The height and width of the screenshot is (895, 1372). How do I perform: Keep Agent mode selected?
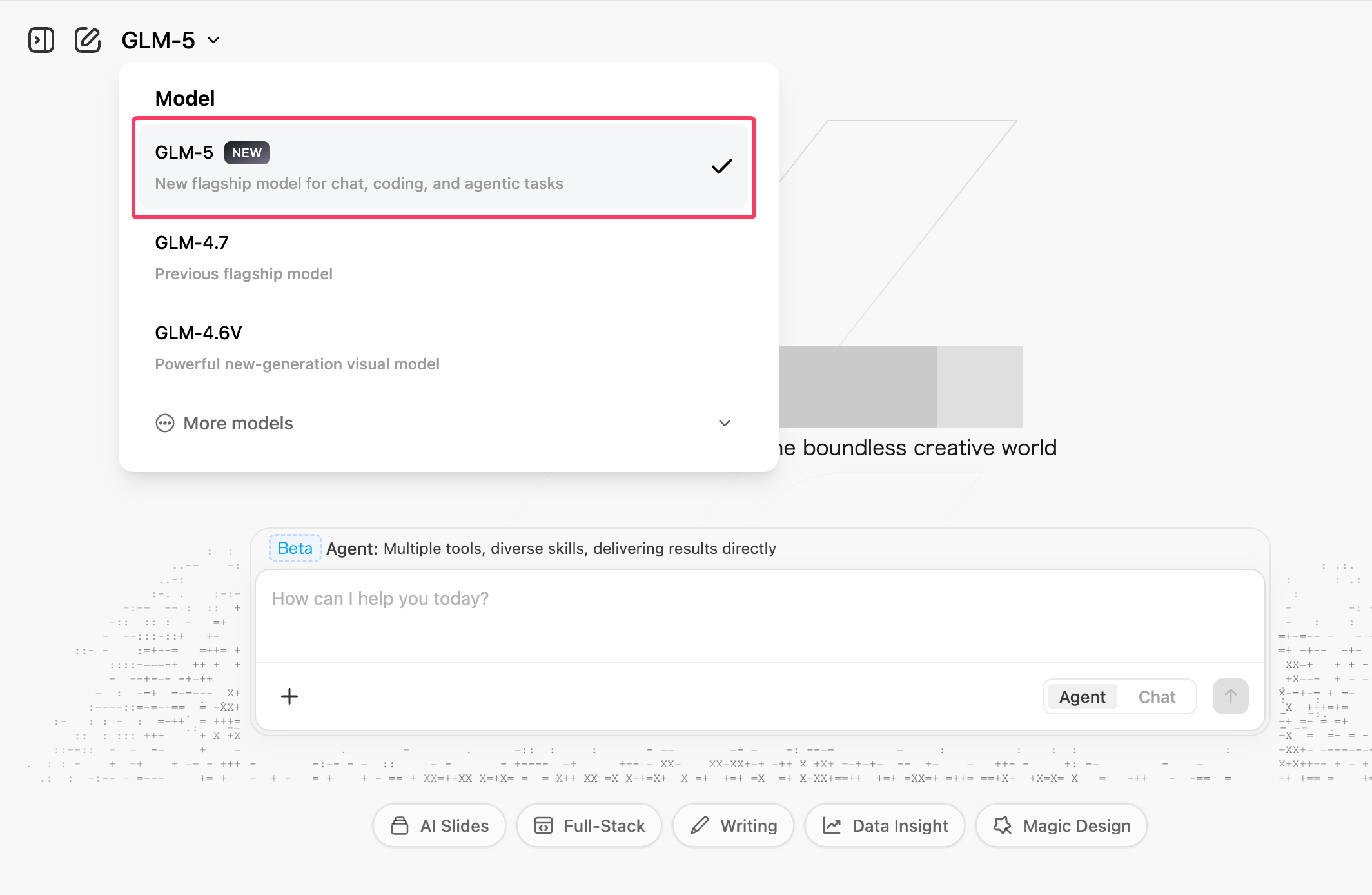point(1081,696)
